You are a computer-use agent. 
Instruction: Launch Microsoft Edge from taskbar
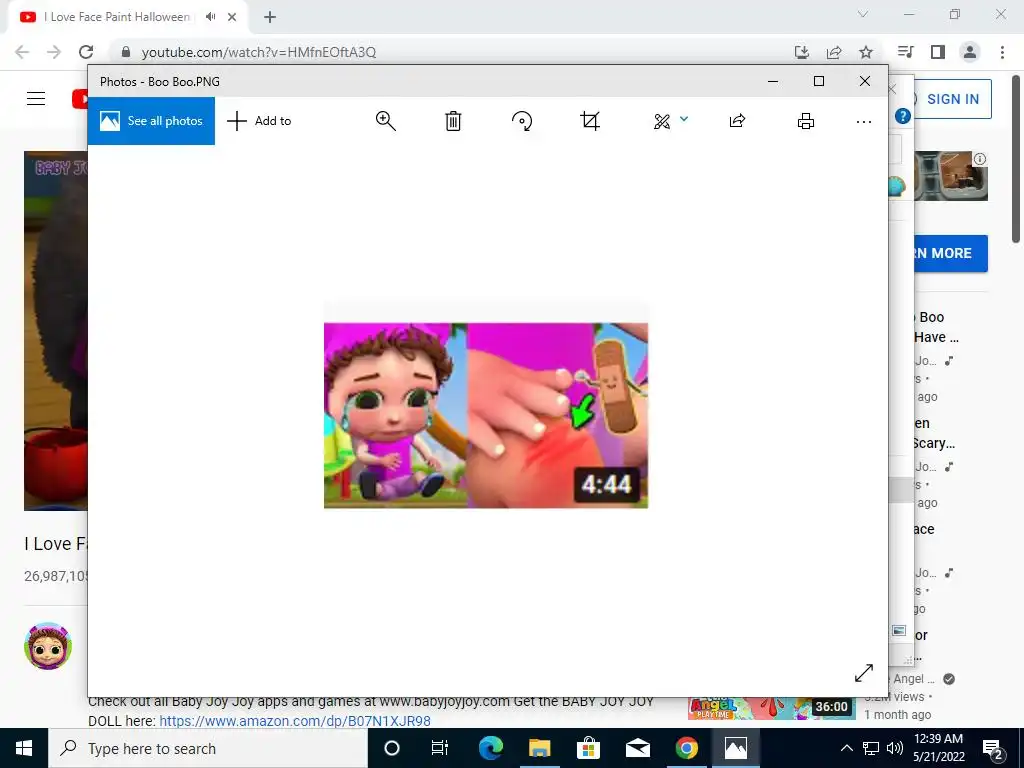490,748
